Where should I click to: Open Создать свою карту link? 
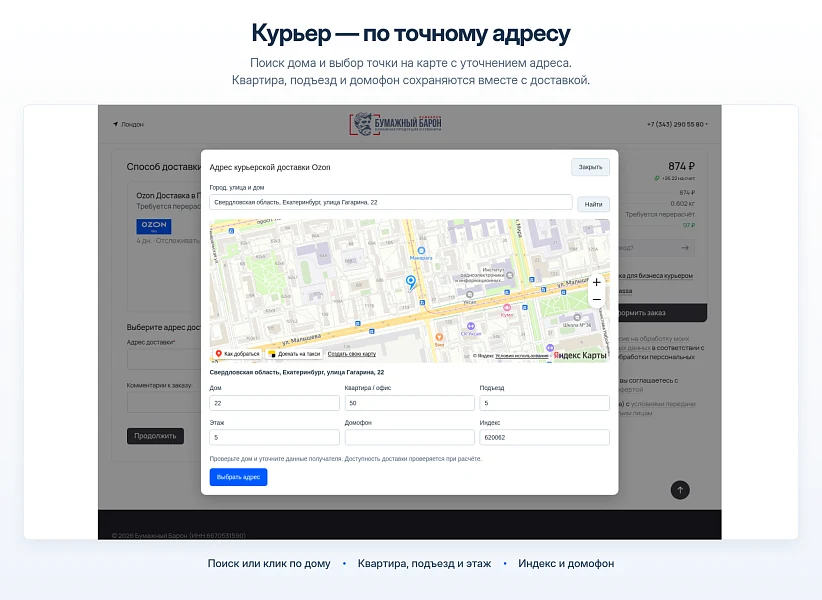pyautogui.click(x=352, y=354)
